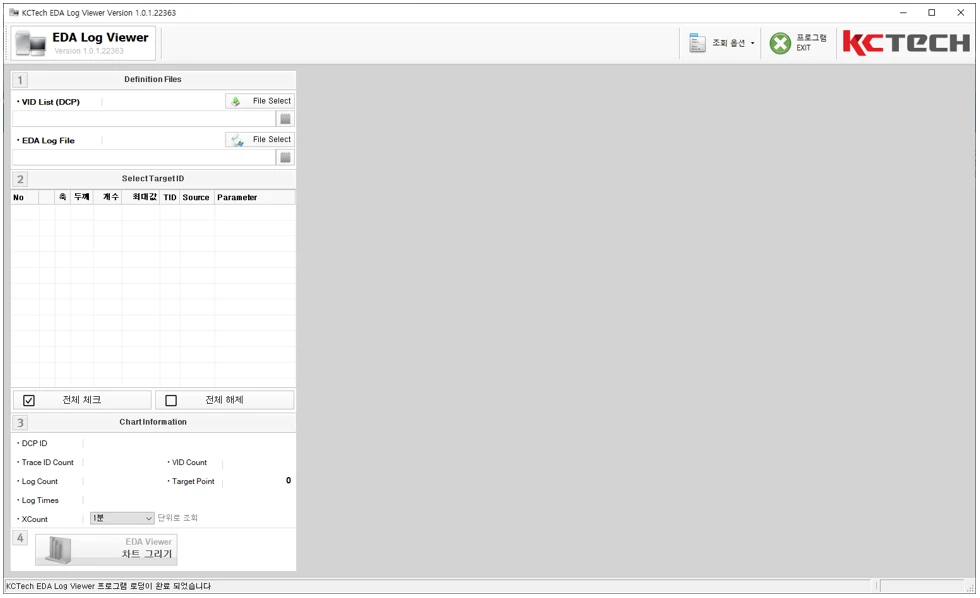Click the KCTECH logo

click(x=906, y=43)
